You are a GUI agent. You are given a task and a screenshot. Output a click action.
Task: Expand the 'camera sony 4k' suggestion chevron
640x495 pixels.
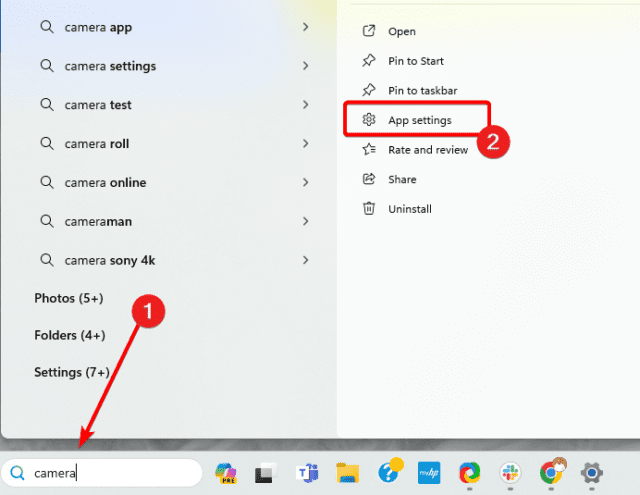305,260
